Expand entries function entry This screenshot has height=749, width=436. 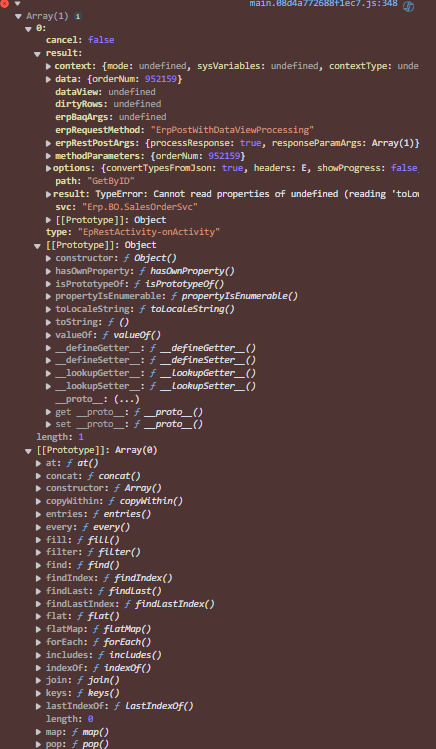pos(39,514)
